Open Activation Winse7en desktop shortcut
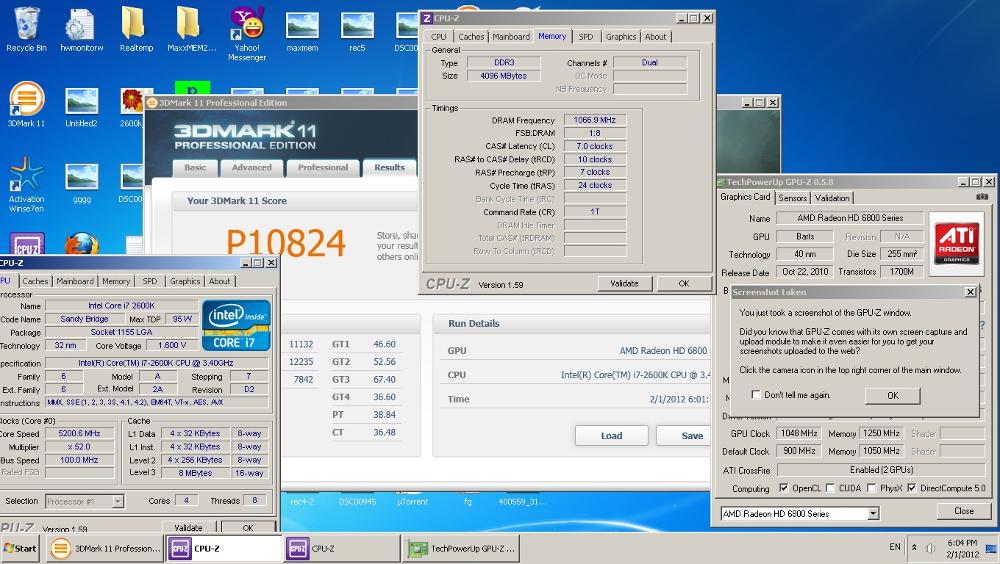1000x564 pixels. coord(26,185)
